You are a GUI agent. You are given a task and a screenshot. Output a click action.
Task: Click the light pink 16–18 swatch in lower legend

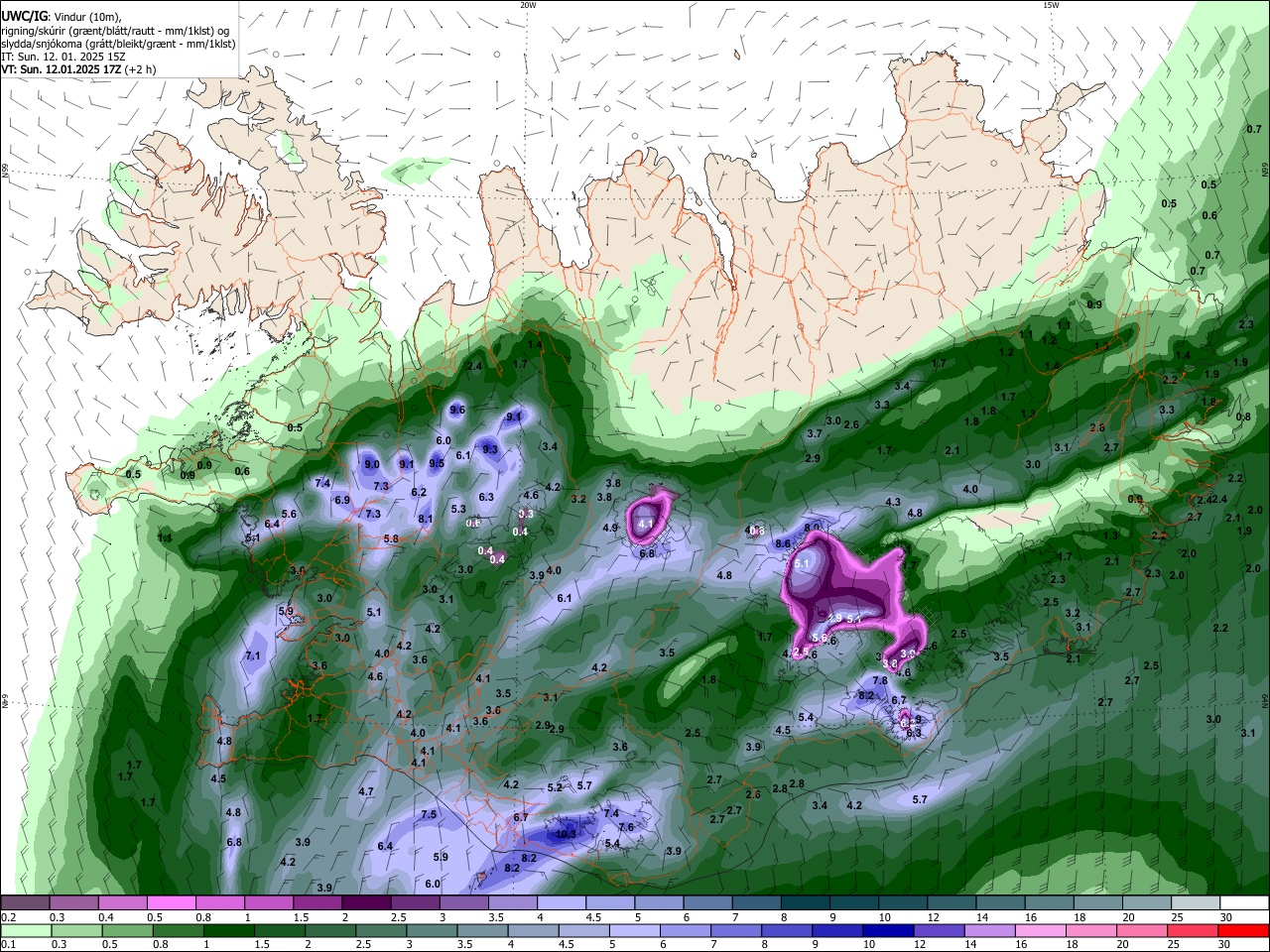[x=1040, y=931]
